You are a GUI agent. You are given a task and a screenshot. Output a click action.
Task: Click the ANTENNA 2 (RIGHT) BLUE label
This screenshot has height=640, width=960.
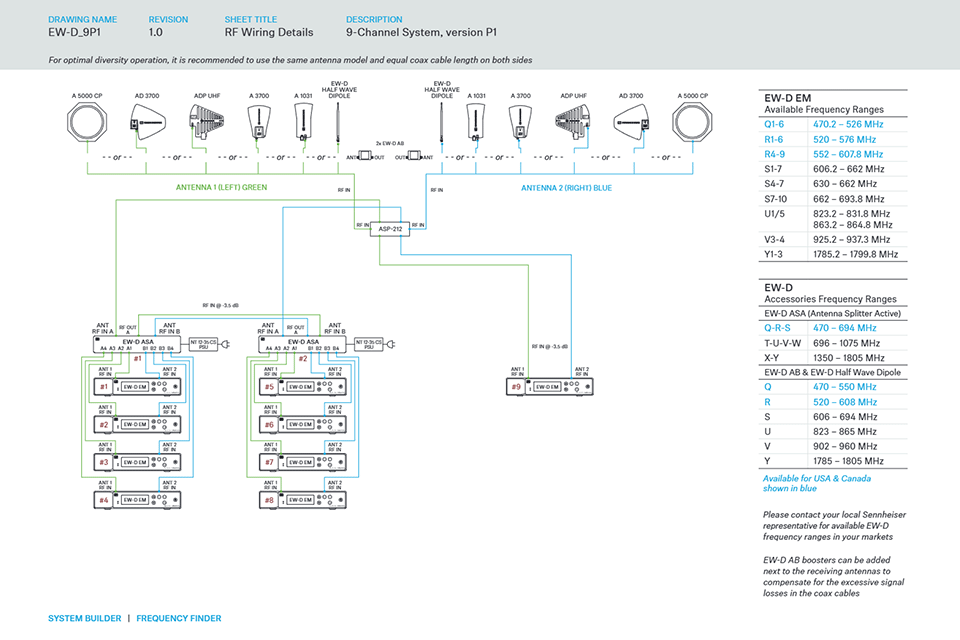click(x=566, y=188)
